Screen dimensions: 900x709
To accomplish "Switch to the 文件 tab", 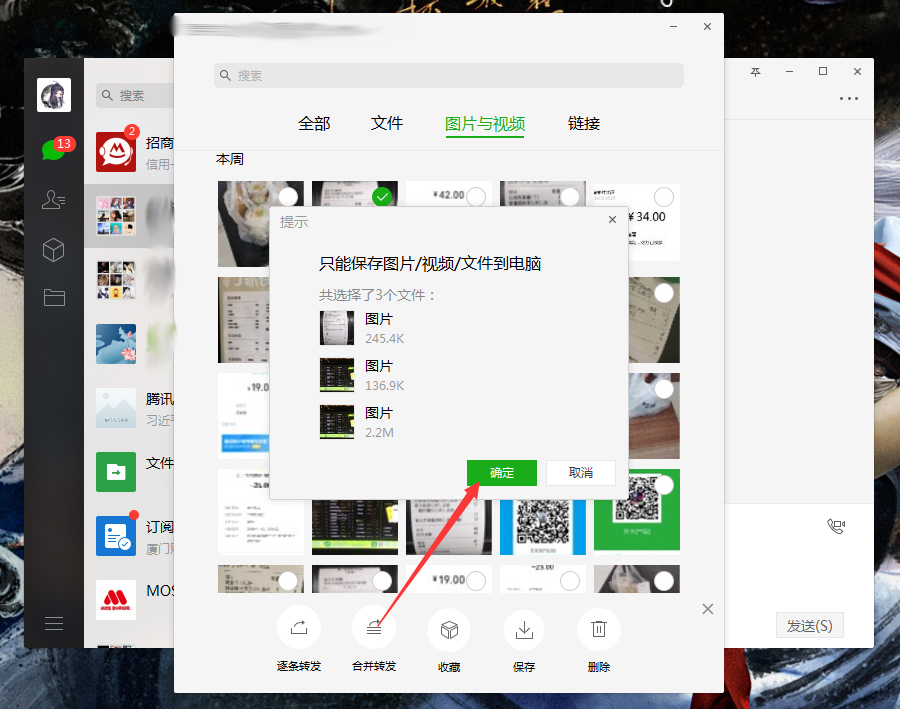I will click(387, 123).
